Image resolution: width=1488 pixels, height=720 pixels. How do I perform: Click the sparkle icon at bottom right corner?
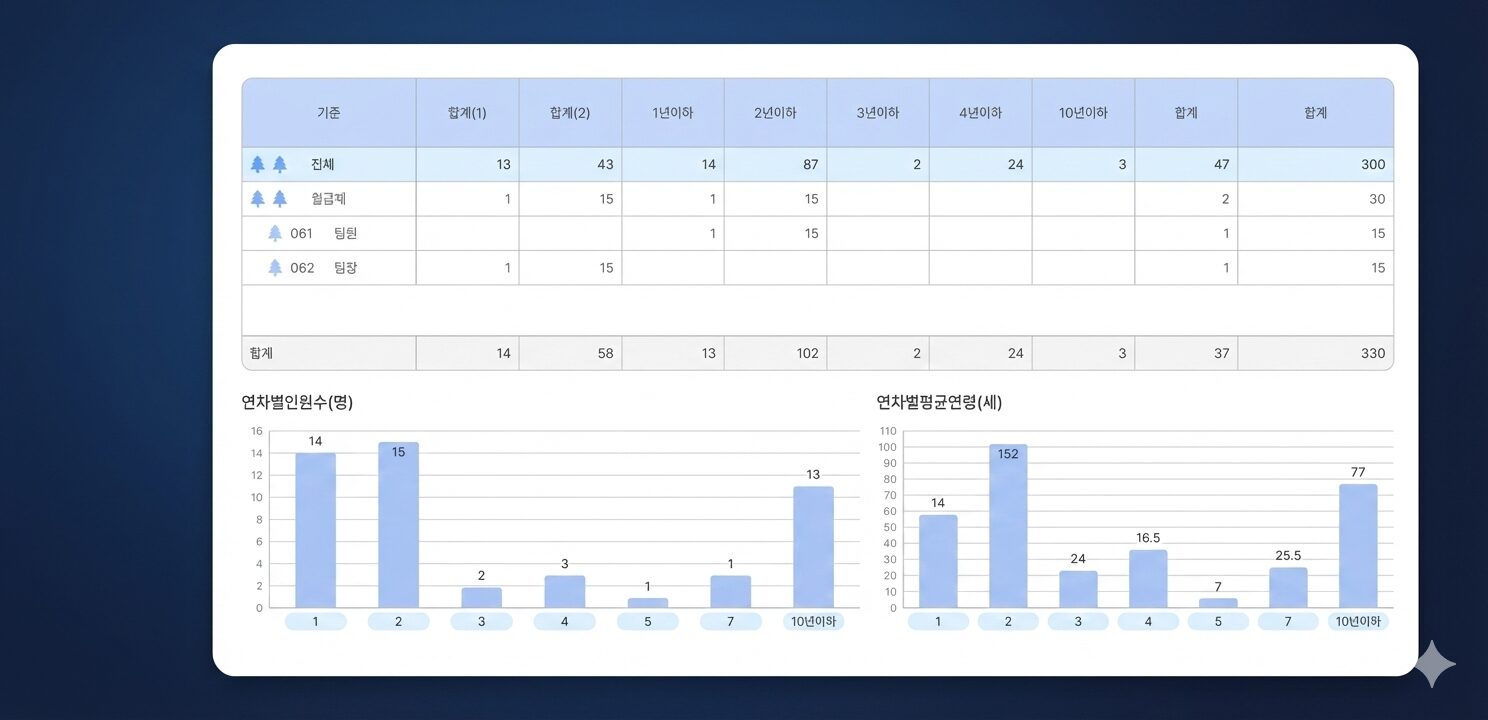coord(1432,662)
